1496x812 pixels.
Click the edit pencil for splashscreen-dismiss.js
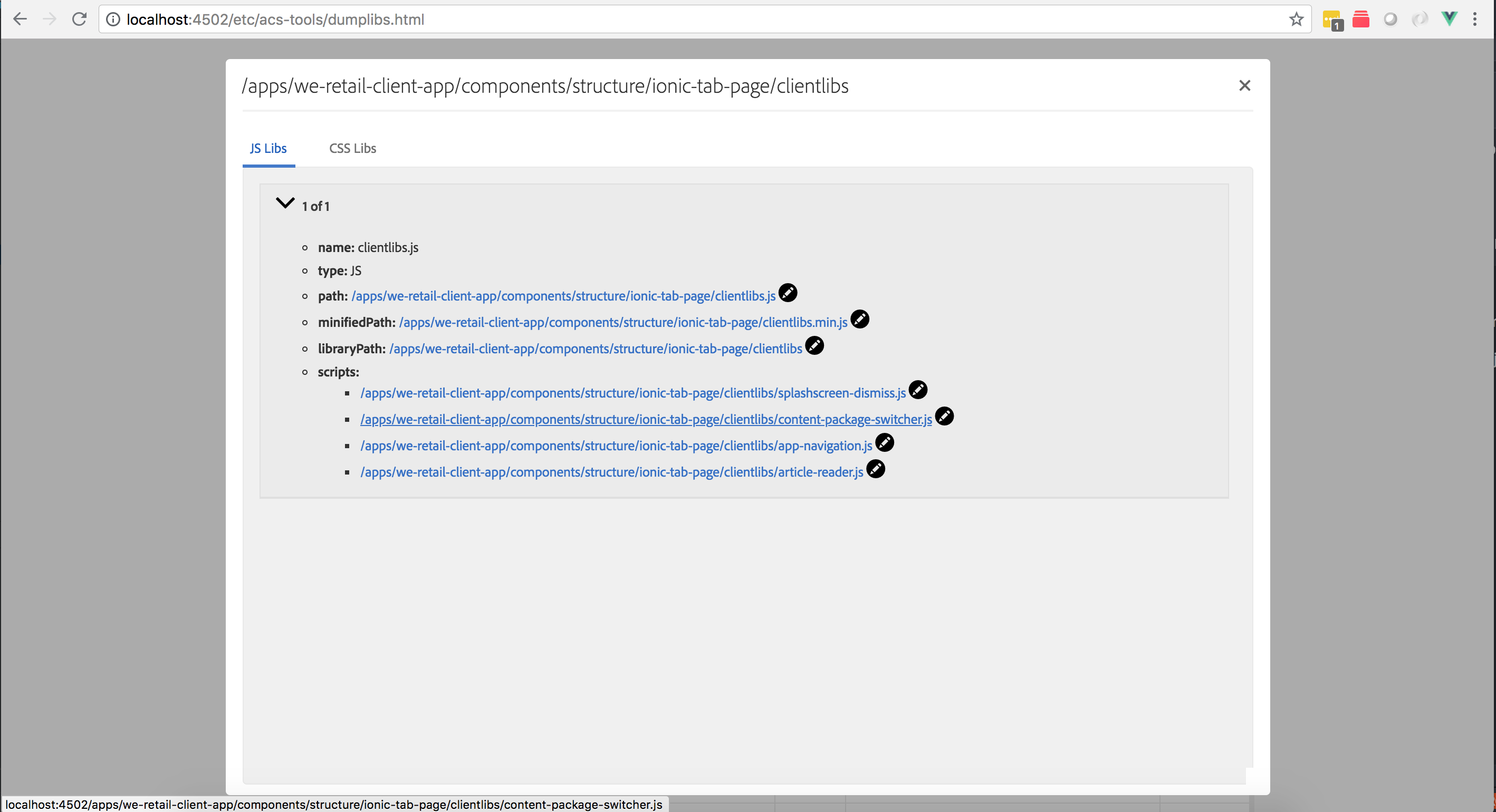(917, 390)
